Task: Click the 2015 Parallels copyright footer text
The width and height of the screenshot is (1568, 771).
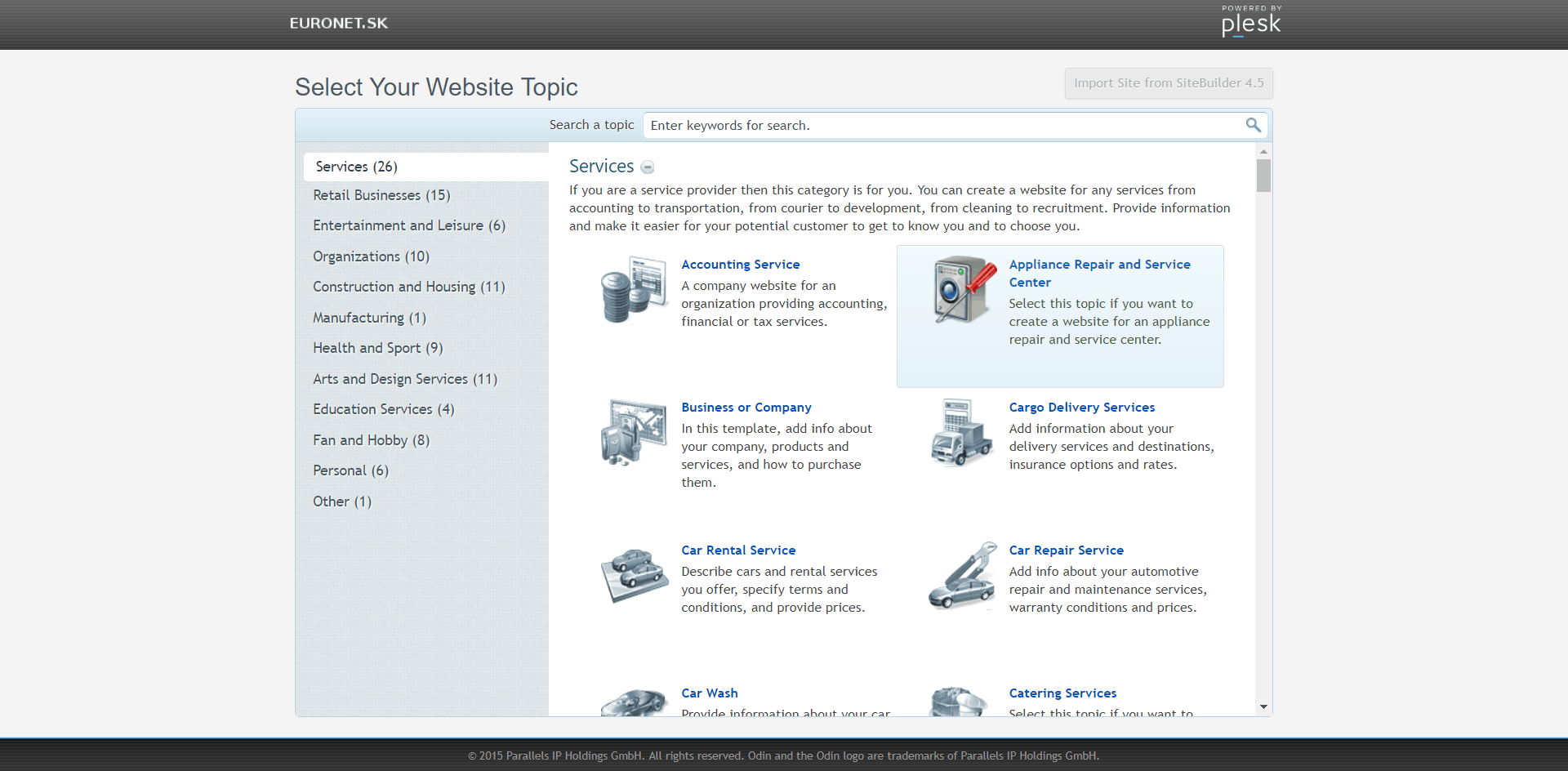Action: [x=784, y=756]
